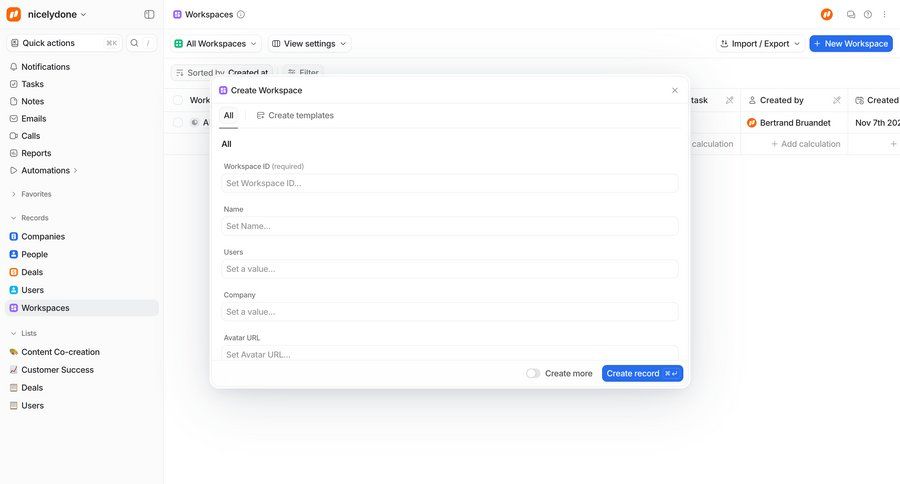
Task: Click the pin icon beside Created by
Action: coord(837,100)
